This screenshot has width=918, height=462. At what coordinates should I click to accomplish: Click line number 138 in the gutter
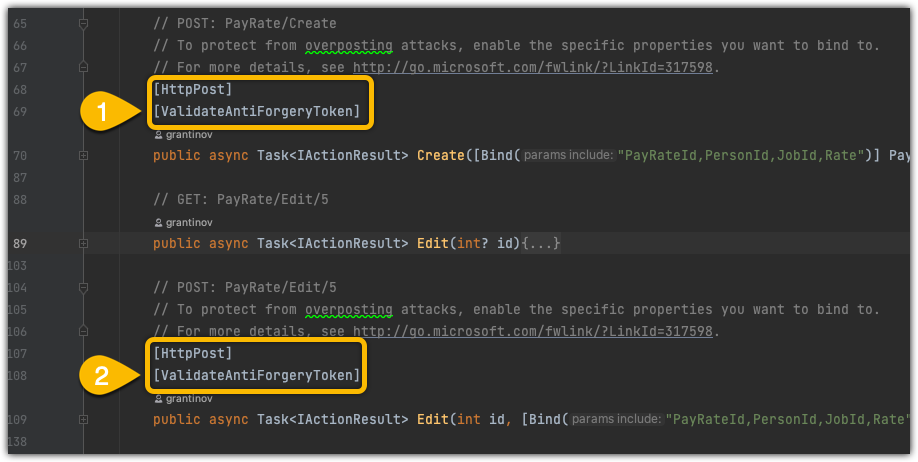18,442
